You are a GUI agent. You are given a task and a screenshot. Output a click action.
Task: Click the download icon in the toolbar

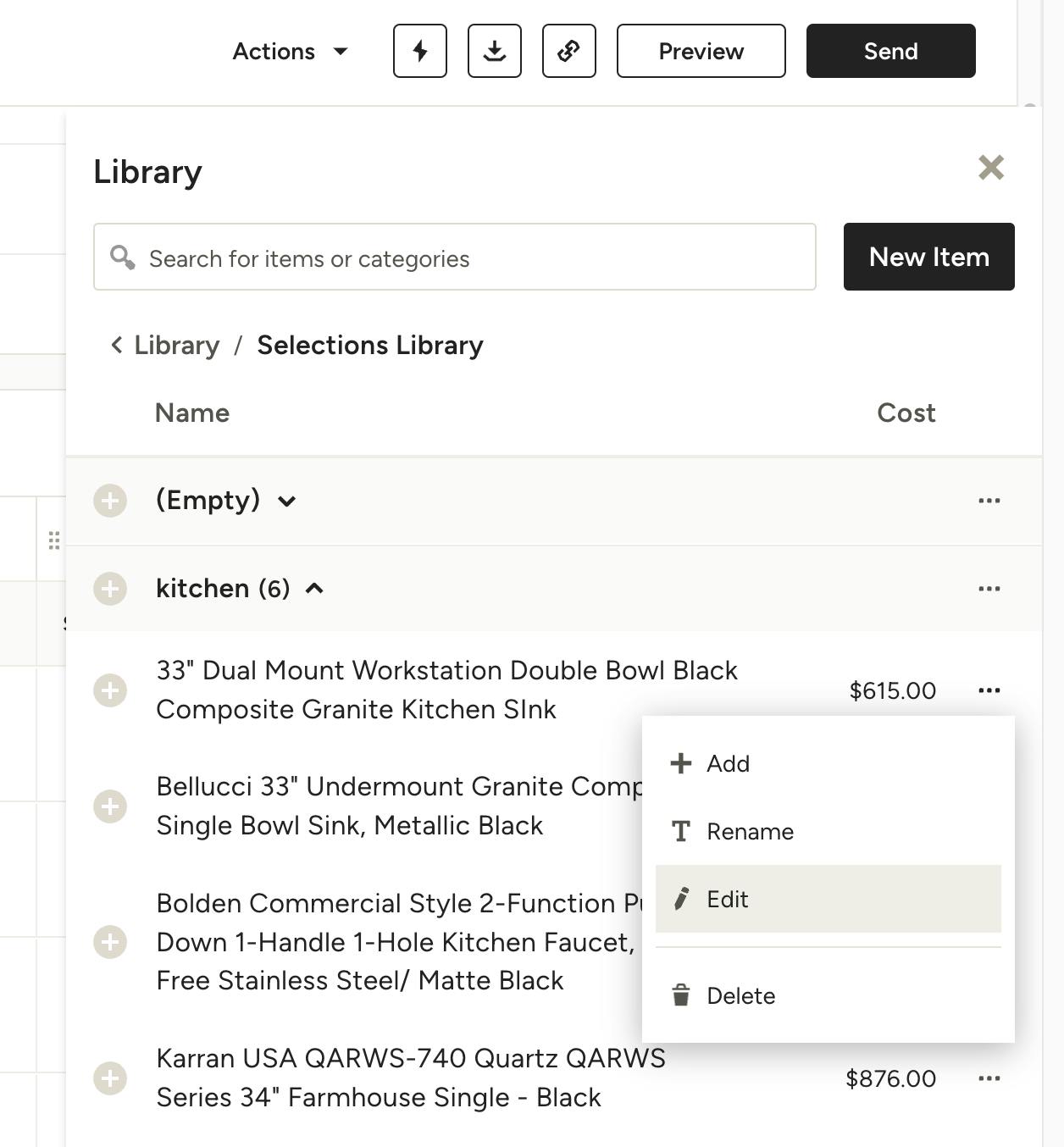coord(494,51)
